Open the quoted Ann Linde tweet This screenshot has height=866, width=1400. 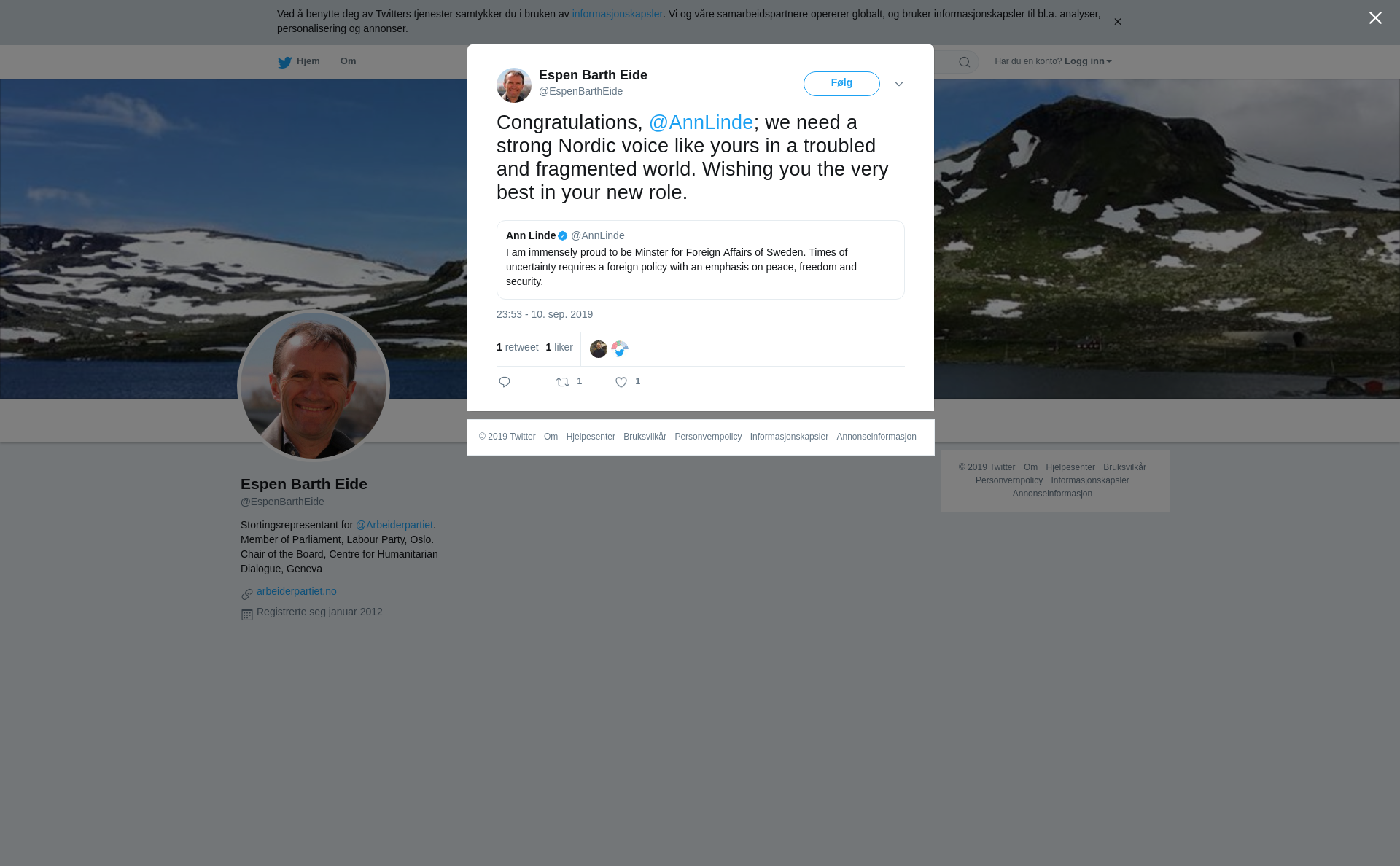click(x=701, y=260)
